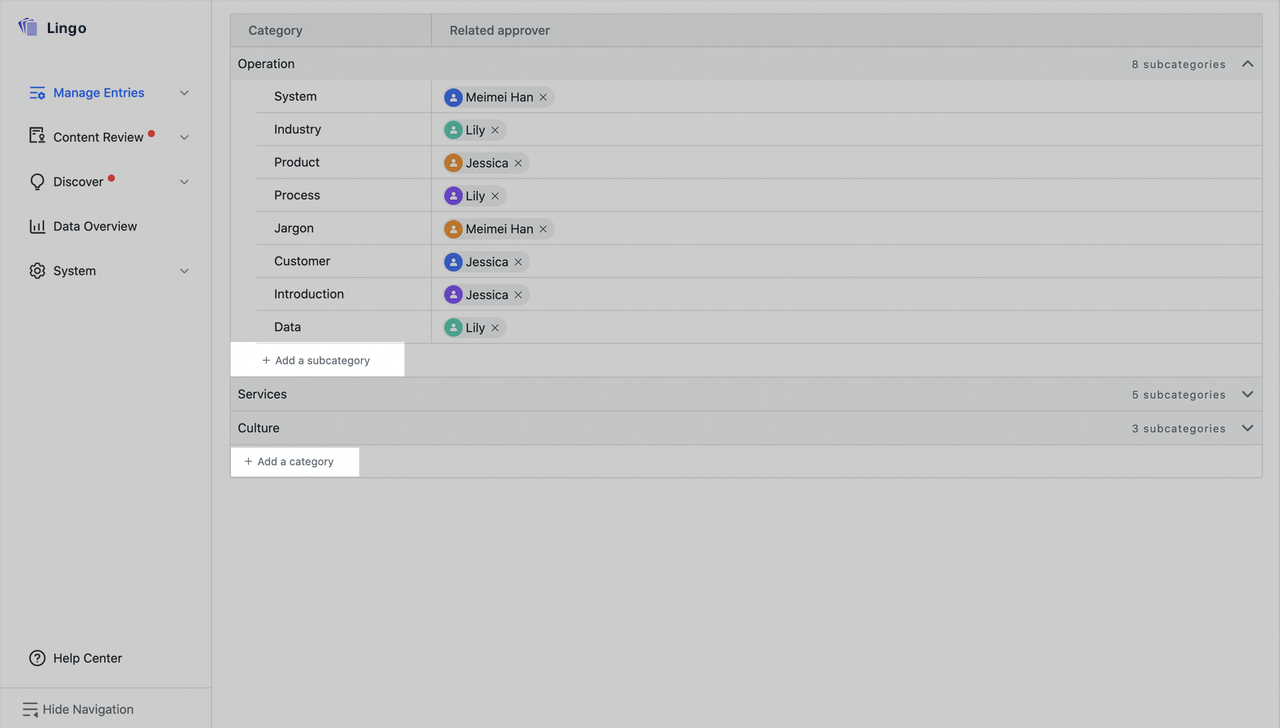Expand the Culture category
Image resolution: width=1280 pixels, height=728 pixels.
(x=1247, y=428)
